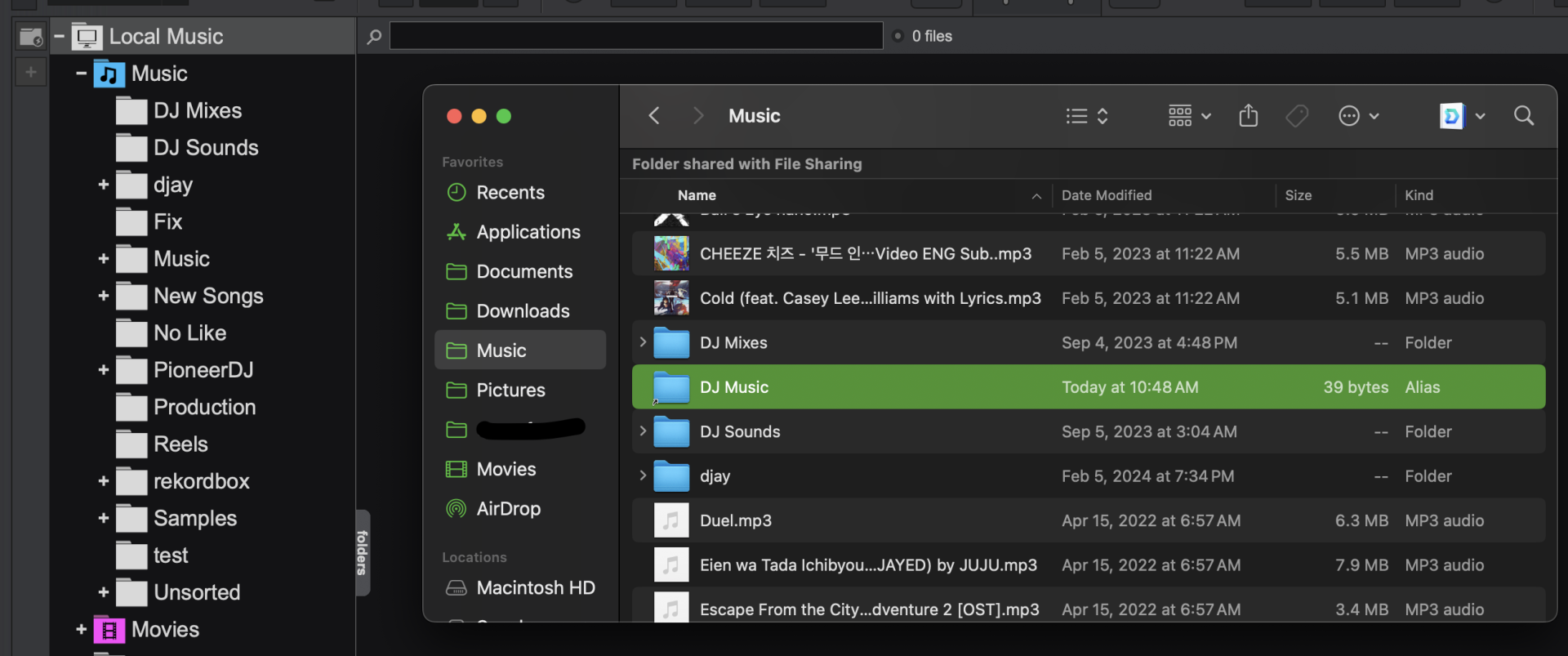Screen dimensions: 1568x656
Task: Select the CHEEZE mp3 file thumbnail
Action: click(x=671, y=253)
